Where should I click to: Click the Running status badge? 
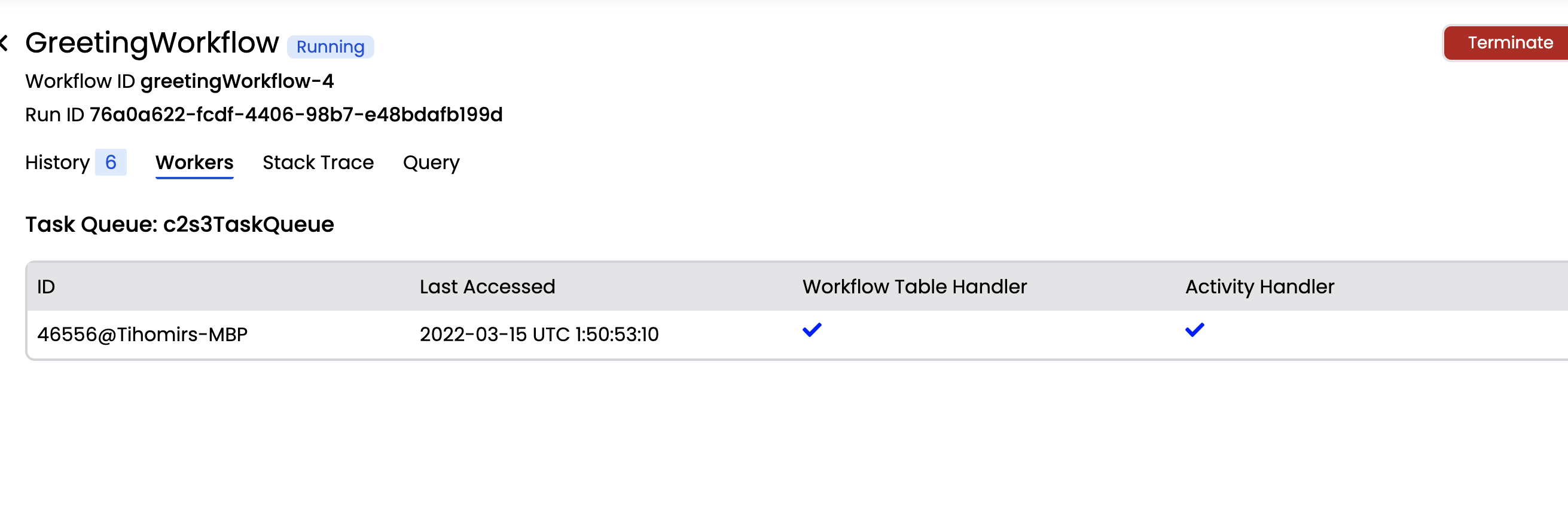(330, 46)
